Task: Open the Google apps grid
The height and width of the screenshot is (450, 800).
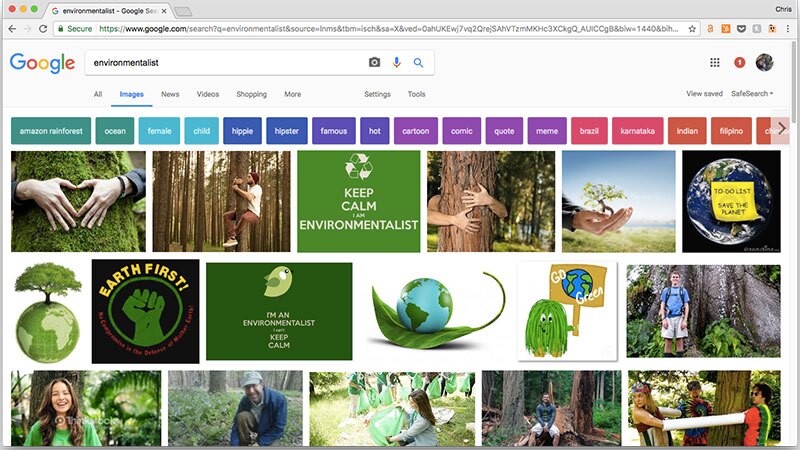Action: pos(715,63)
